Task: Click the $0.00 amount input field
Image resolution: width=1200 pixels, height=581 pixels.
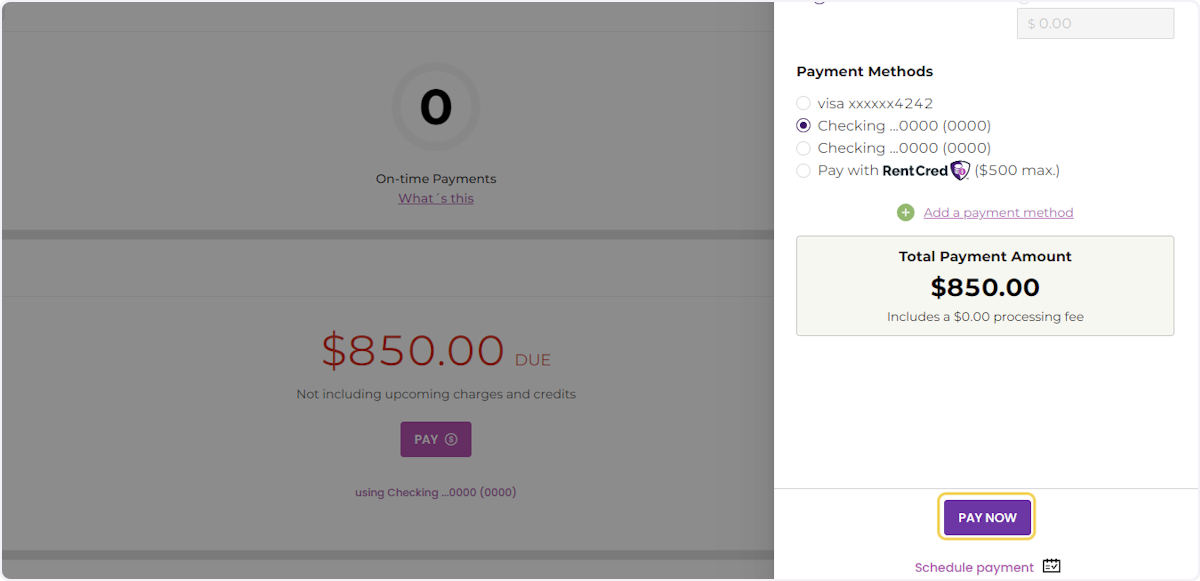Action: click(x=1095, y=23)
